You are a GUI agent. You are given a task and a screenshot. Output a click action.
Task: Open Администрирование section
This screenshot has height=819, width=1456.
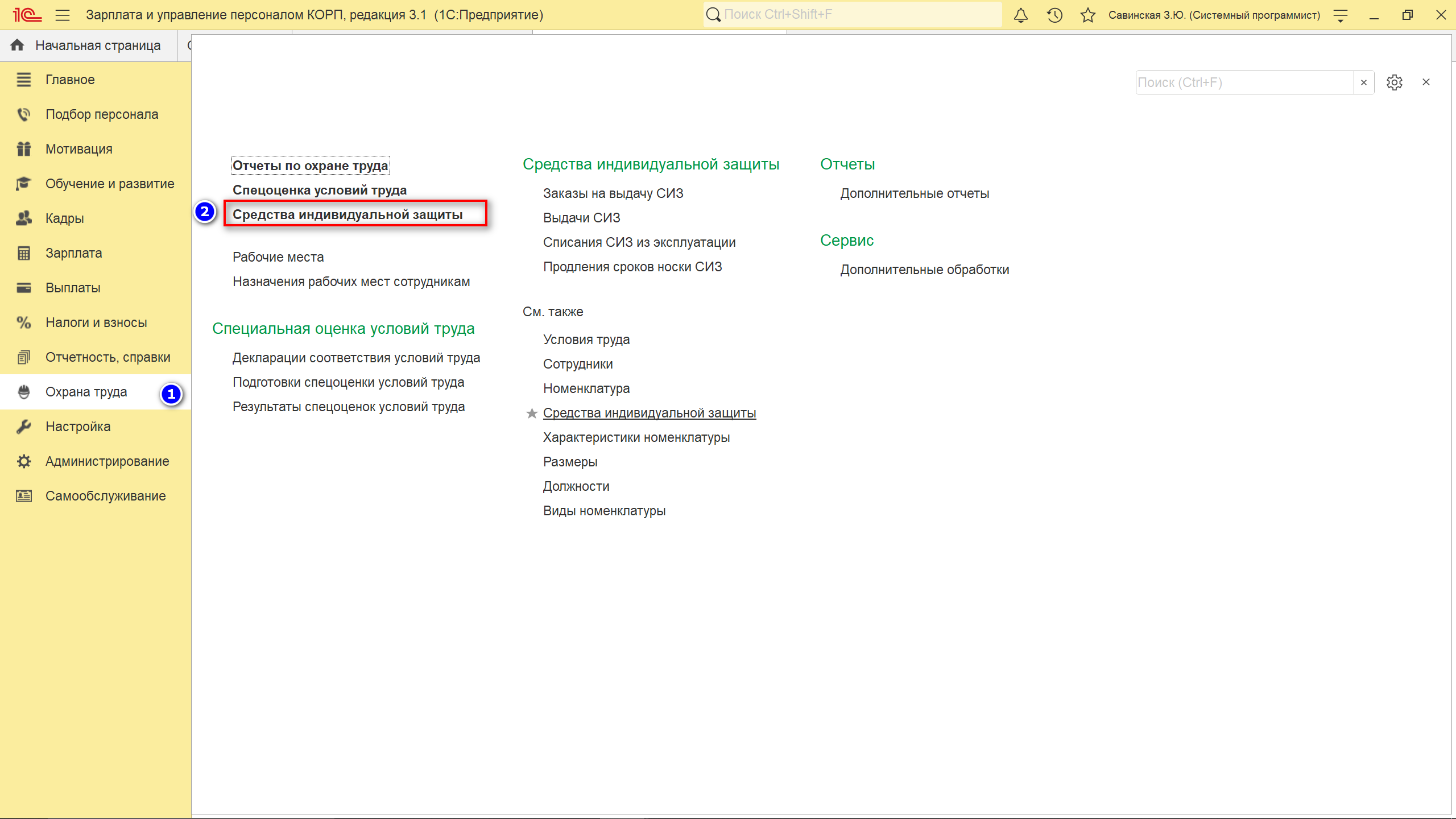(x=107, y=461)
